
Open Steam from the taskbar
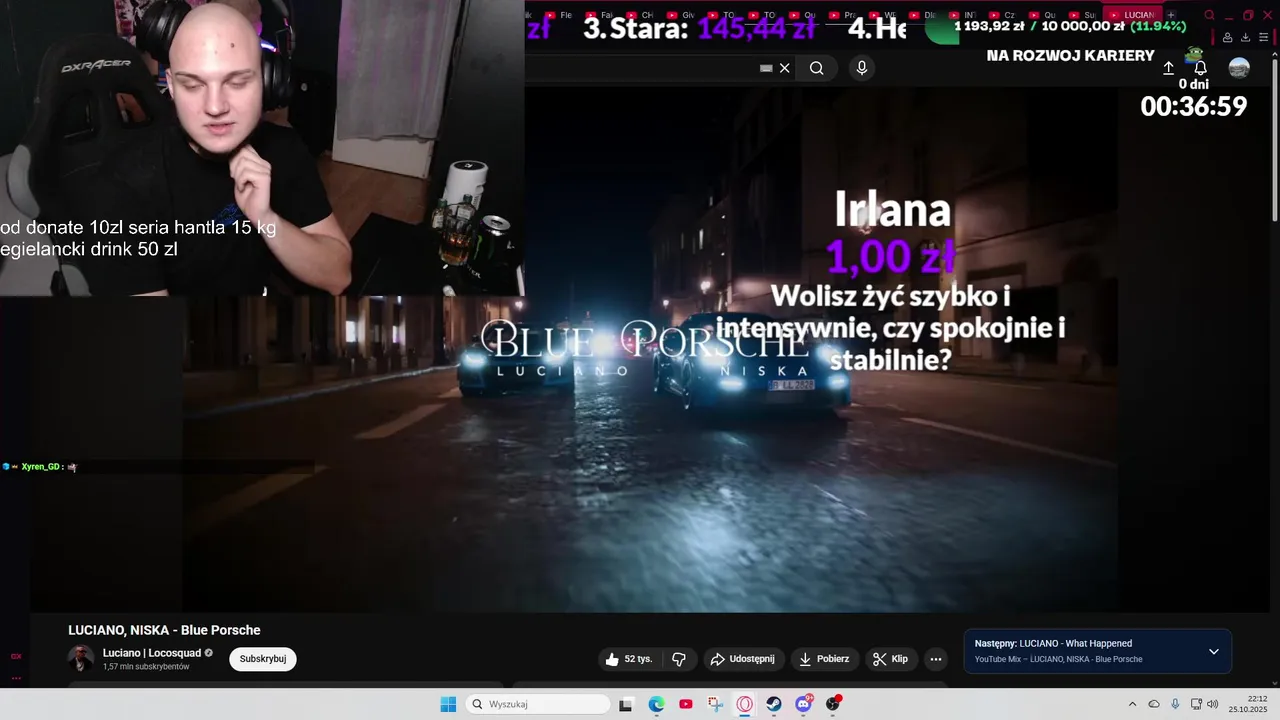point(774,704)
